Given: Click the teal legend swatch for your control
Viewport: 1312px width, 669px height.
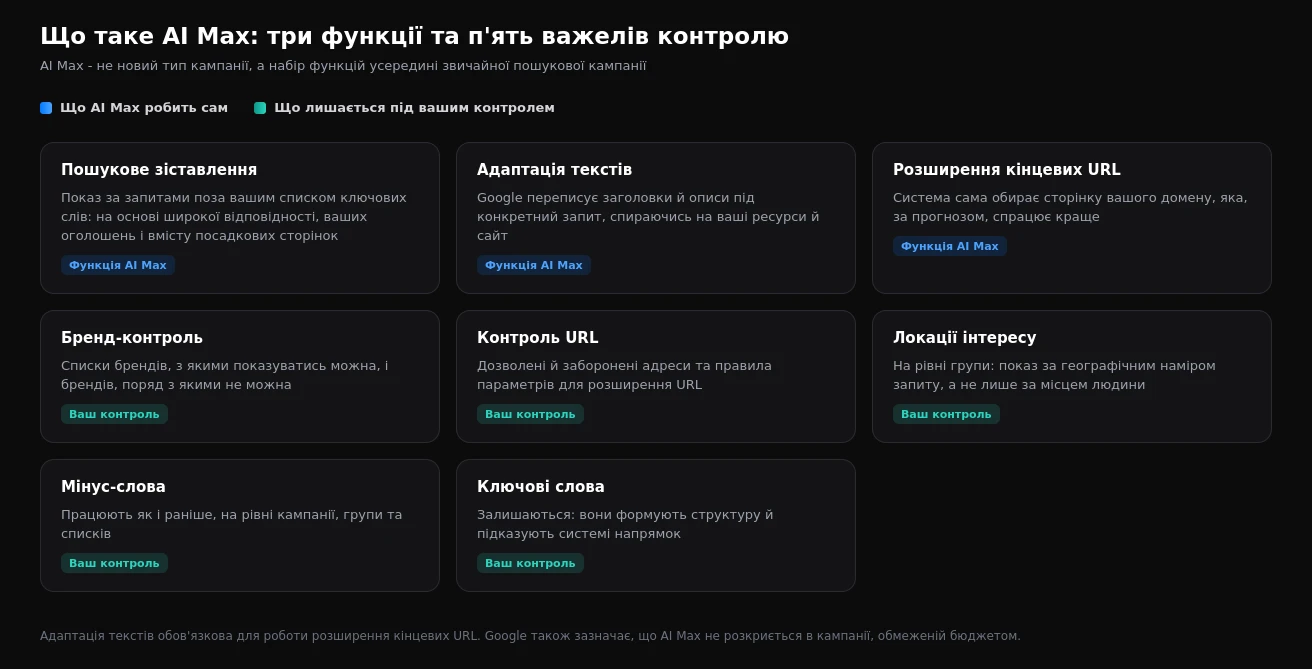Looking at the screenshot, I should click(x=260, y=108).
